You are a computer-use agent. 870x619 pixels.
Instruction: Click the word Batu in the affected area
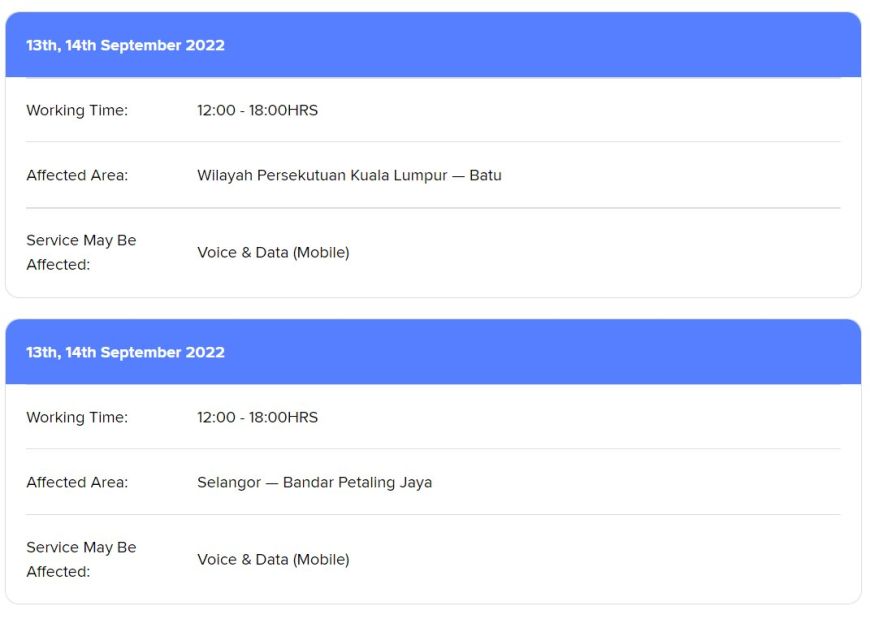pyautogui.click(x=485, y=175)
